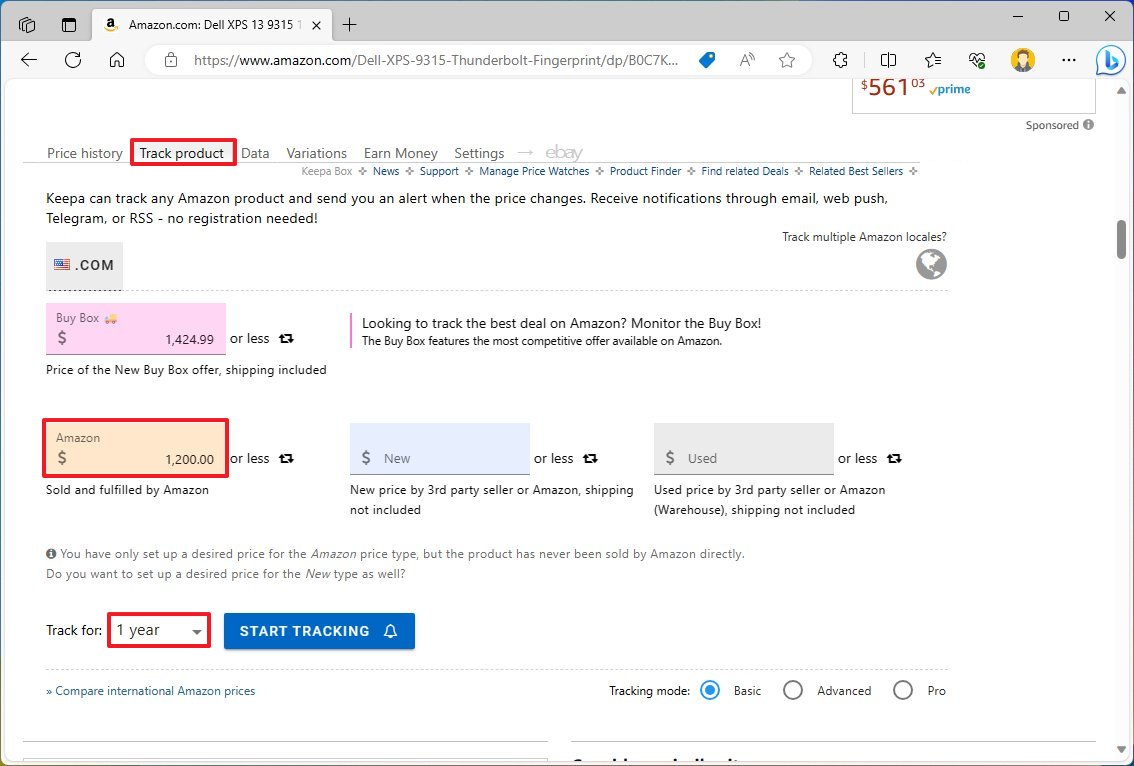This screenshot has width=1134, height=766.
Task: Click the page vertical scrollbar thumb
Action: coord(1121,239)
